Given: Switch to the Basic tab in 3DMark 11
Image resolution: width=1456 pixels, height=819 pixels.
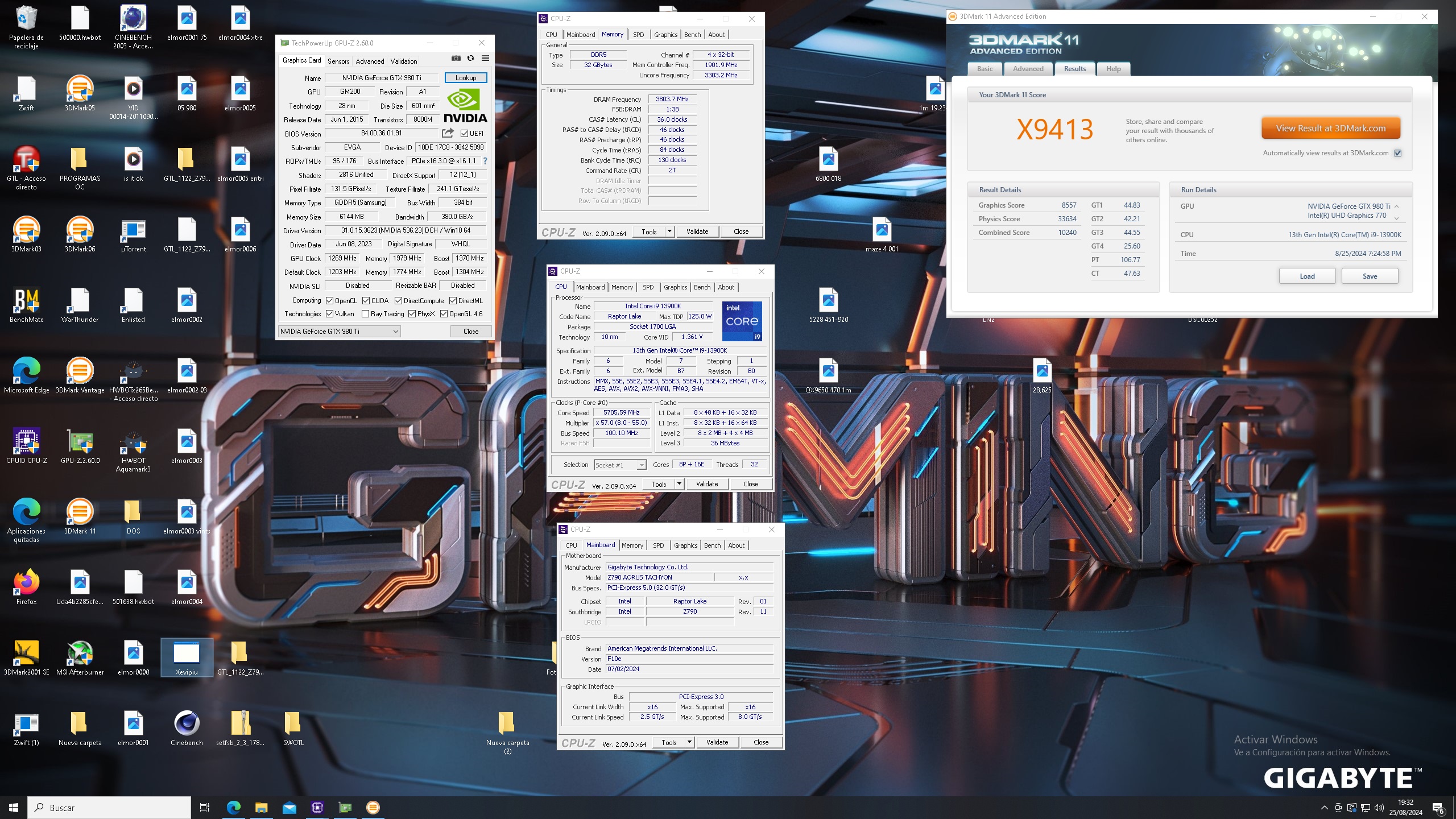Looking at the screenshot, I should click(x=985, y=69).
